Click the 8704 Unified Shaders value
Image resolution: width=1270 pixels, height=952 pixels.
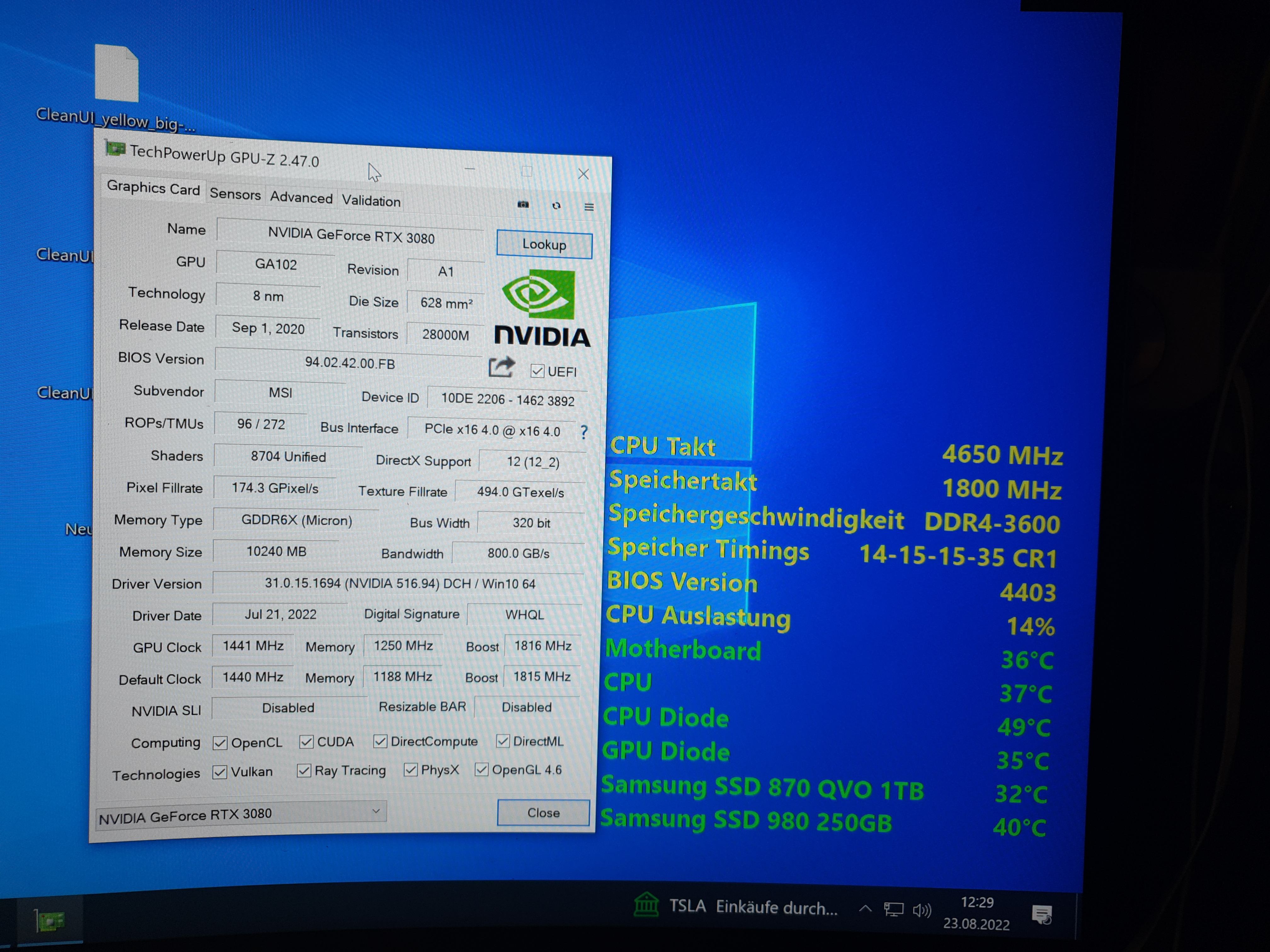[x=288, y=457]
